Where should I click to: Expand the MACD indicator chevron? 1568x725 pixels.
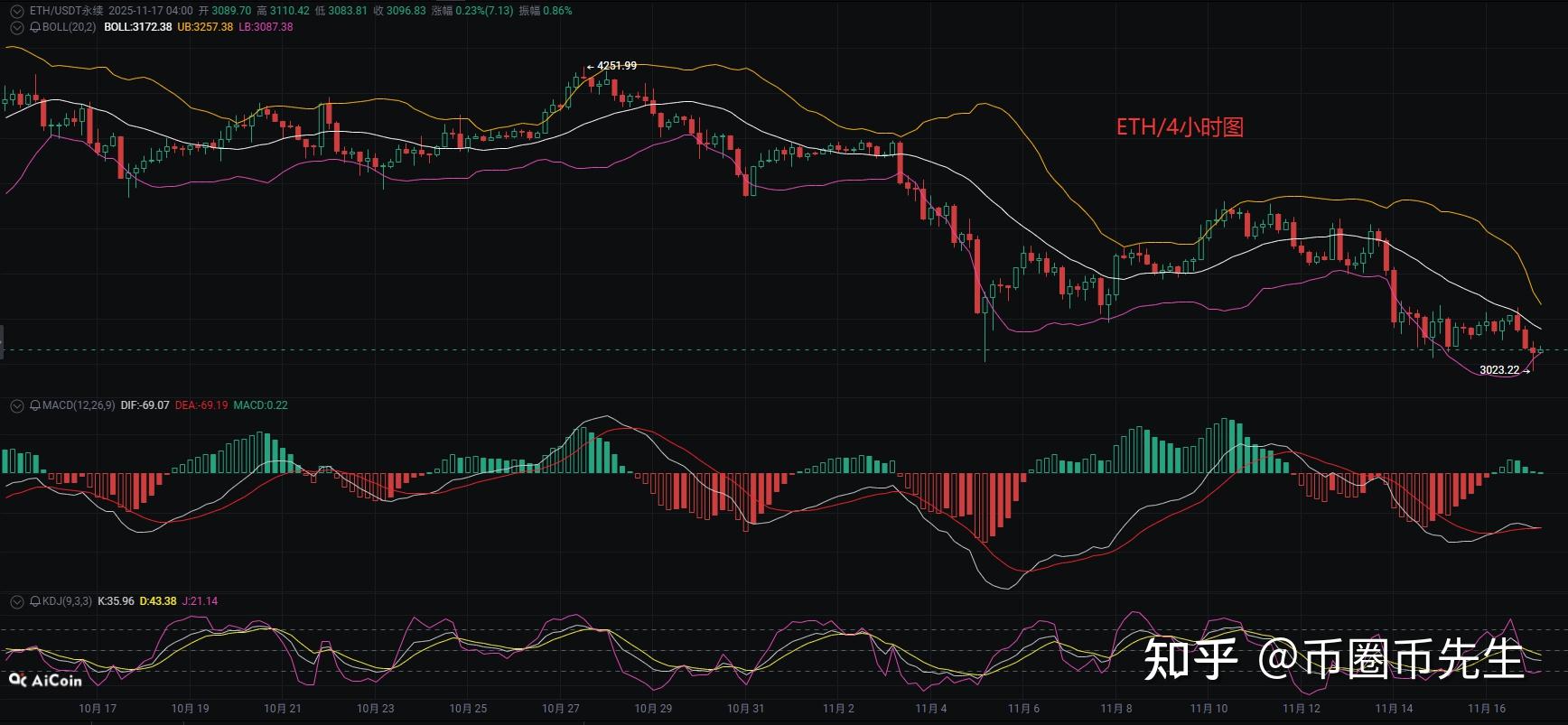[x=16, y=405]
